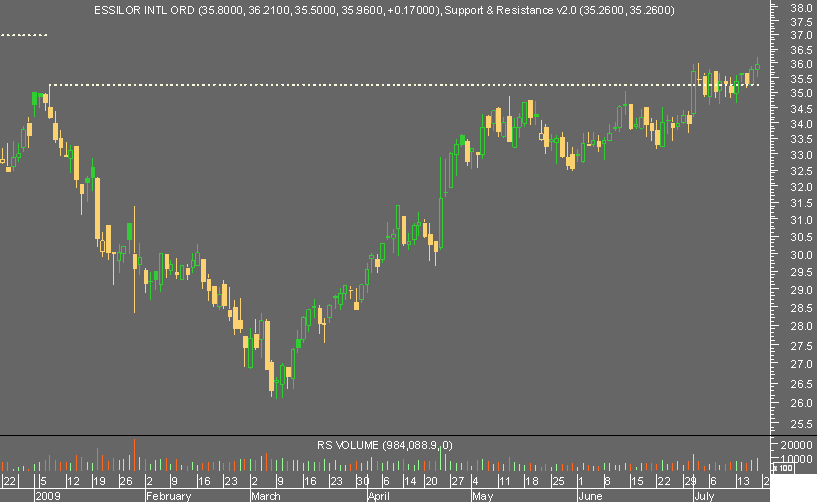
Task: Click the 26.0 price axis label
Action: pos(801,403)
